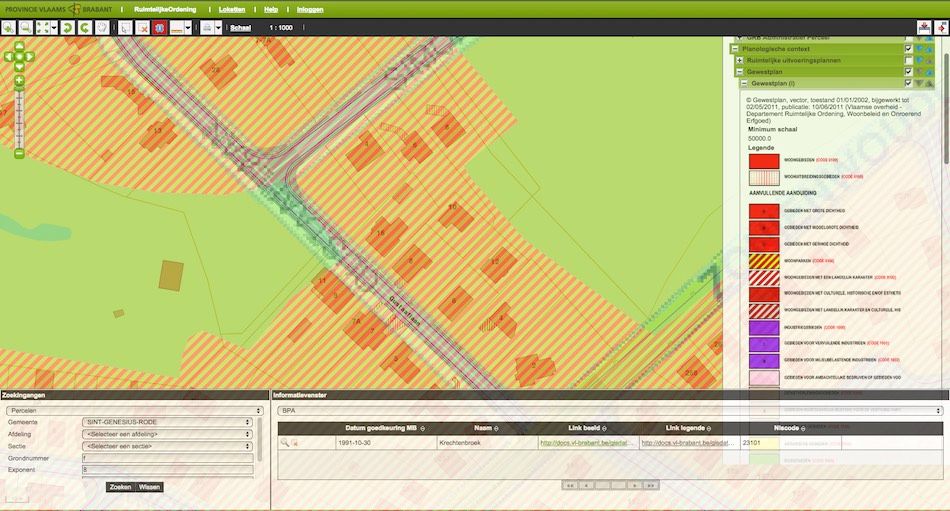Zoom to the Krechtenbroek result row
Image resolution: width=950 pixels, height=511 pixels.
click(284, 443)
